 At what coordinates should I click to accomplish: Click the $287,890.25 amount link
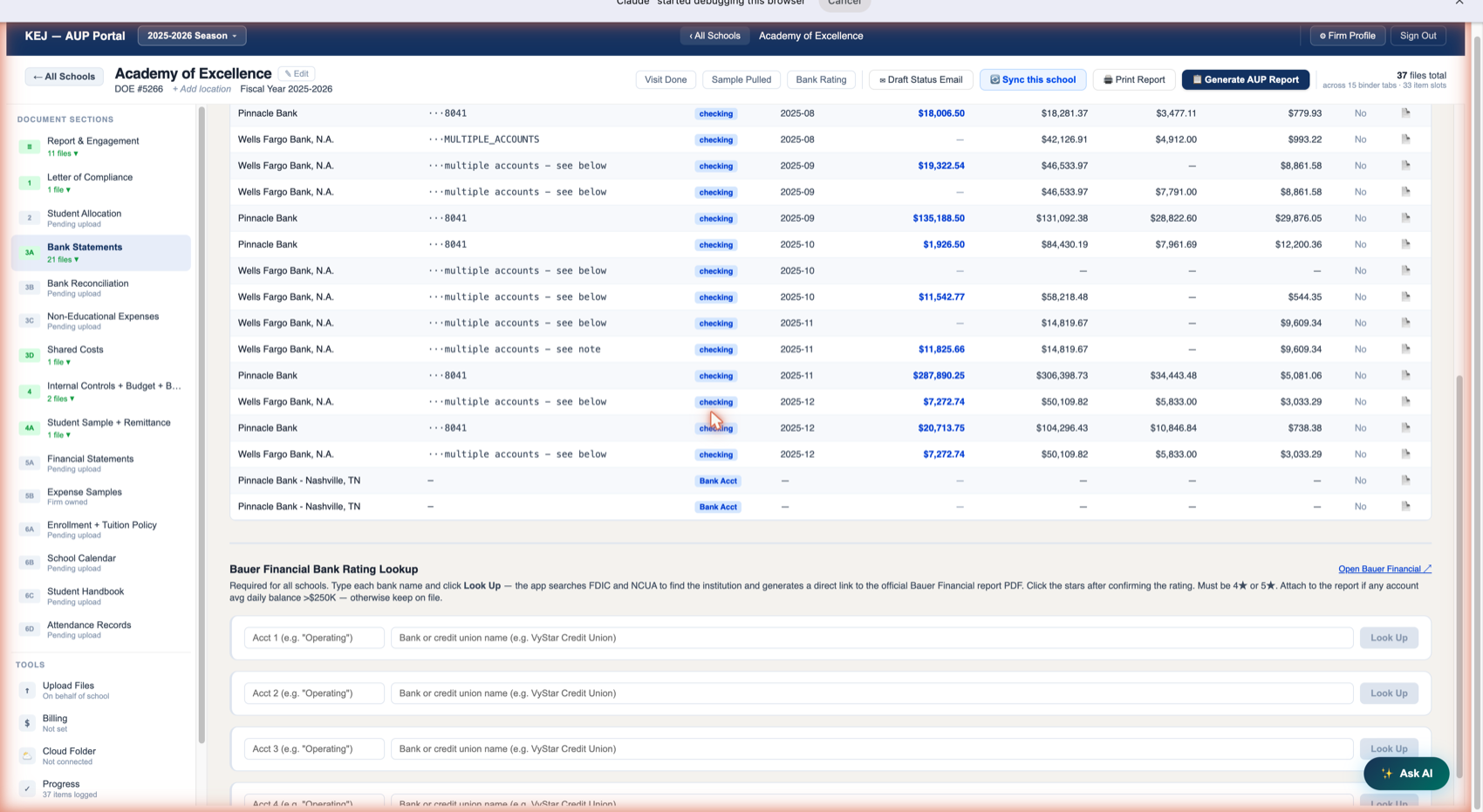click(x=939, y=375)
